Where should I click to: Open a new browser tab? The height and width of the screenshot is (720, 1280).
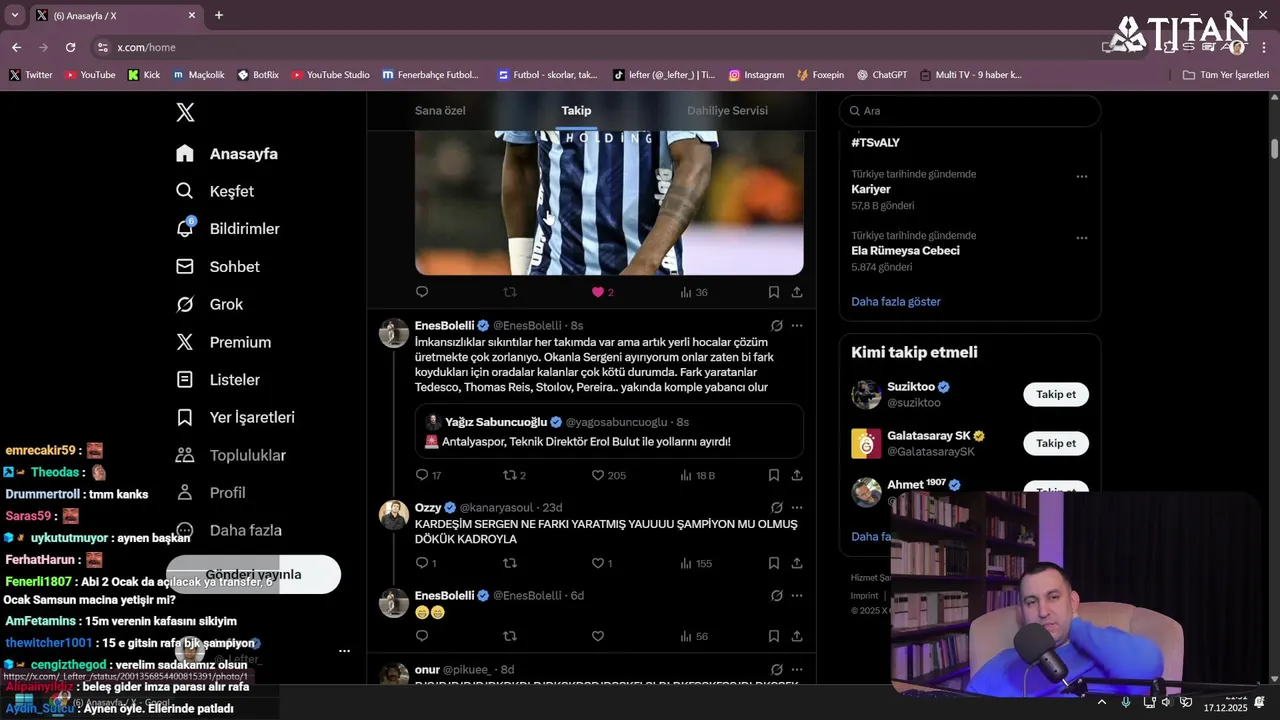(x=219, y=15)
